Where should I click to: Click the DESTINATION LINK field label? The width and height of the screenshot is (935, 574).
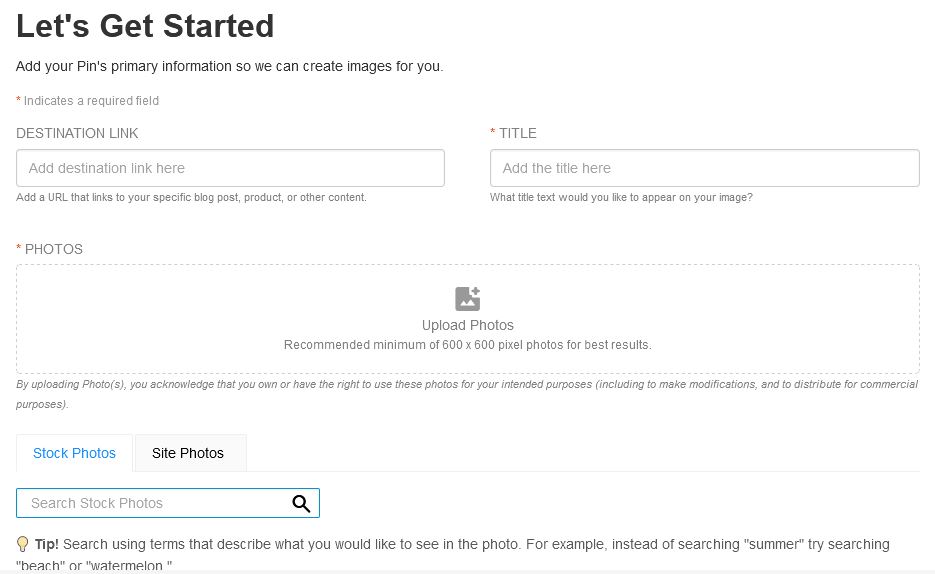pyautogui.click(x=77, y=133)
